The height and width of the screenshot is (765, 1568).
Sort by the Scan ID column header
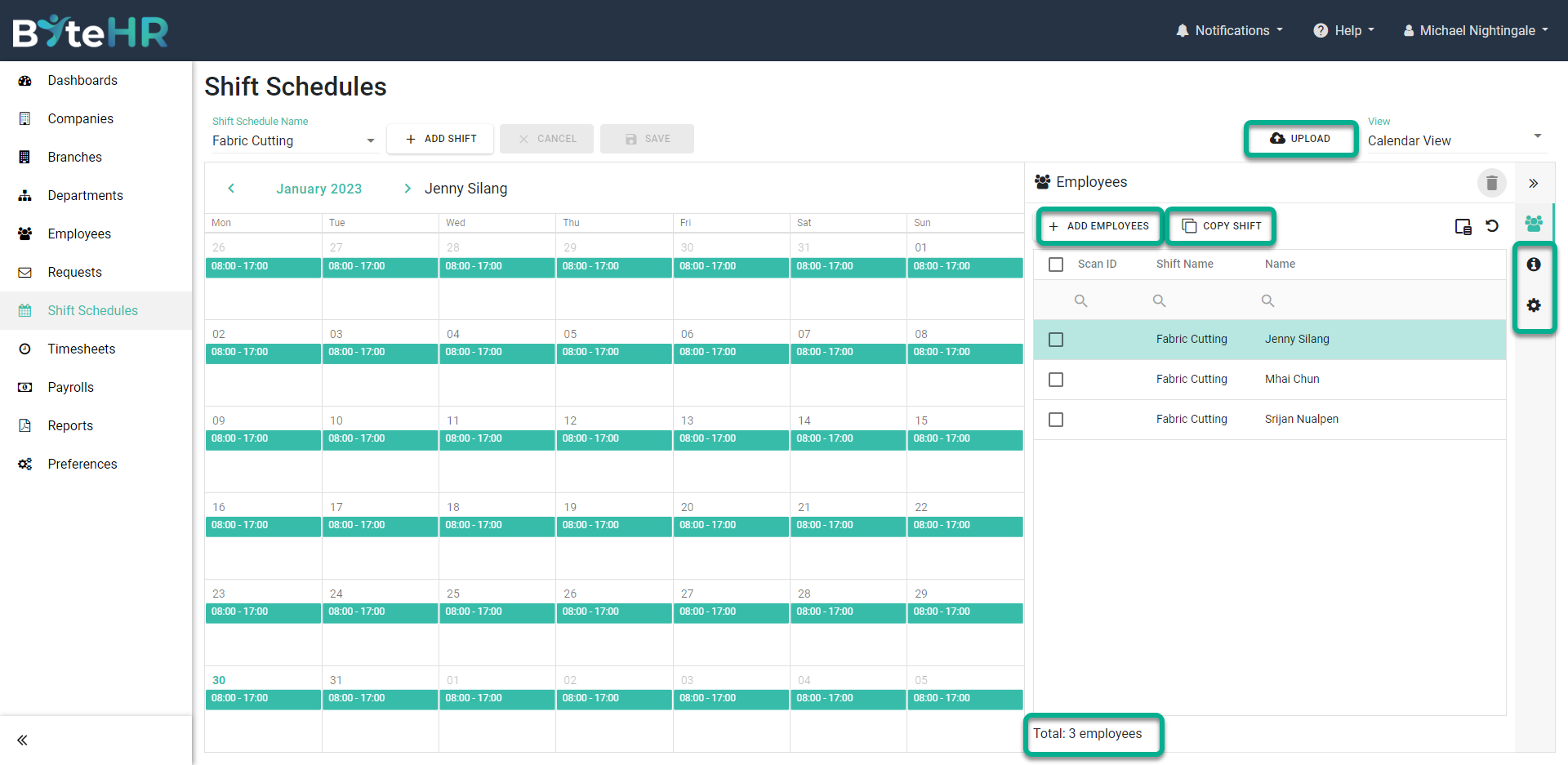coord(1097,265)
